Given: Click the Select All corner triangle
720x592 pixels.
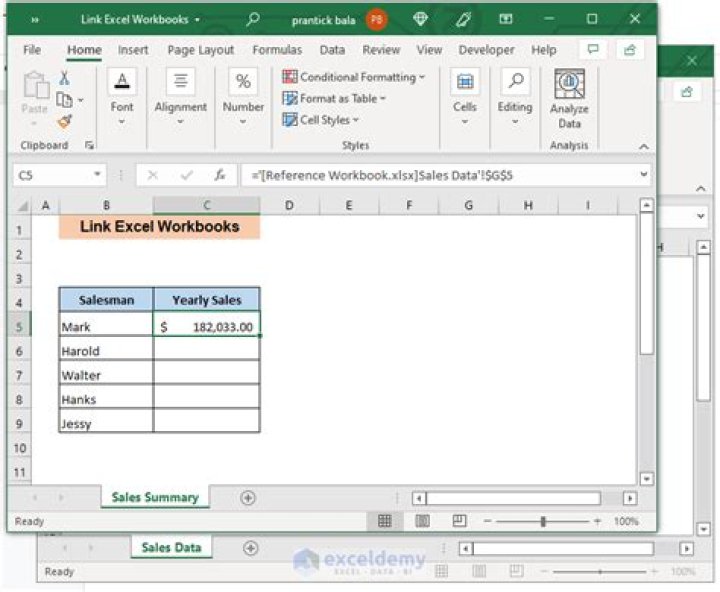Looking at the screenshot, I should (x=22, y=206).
